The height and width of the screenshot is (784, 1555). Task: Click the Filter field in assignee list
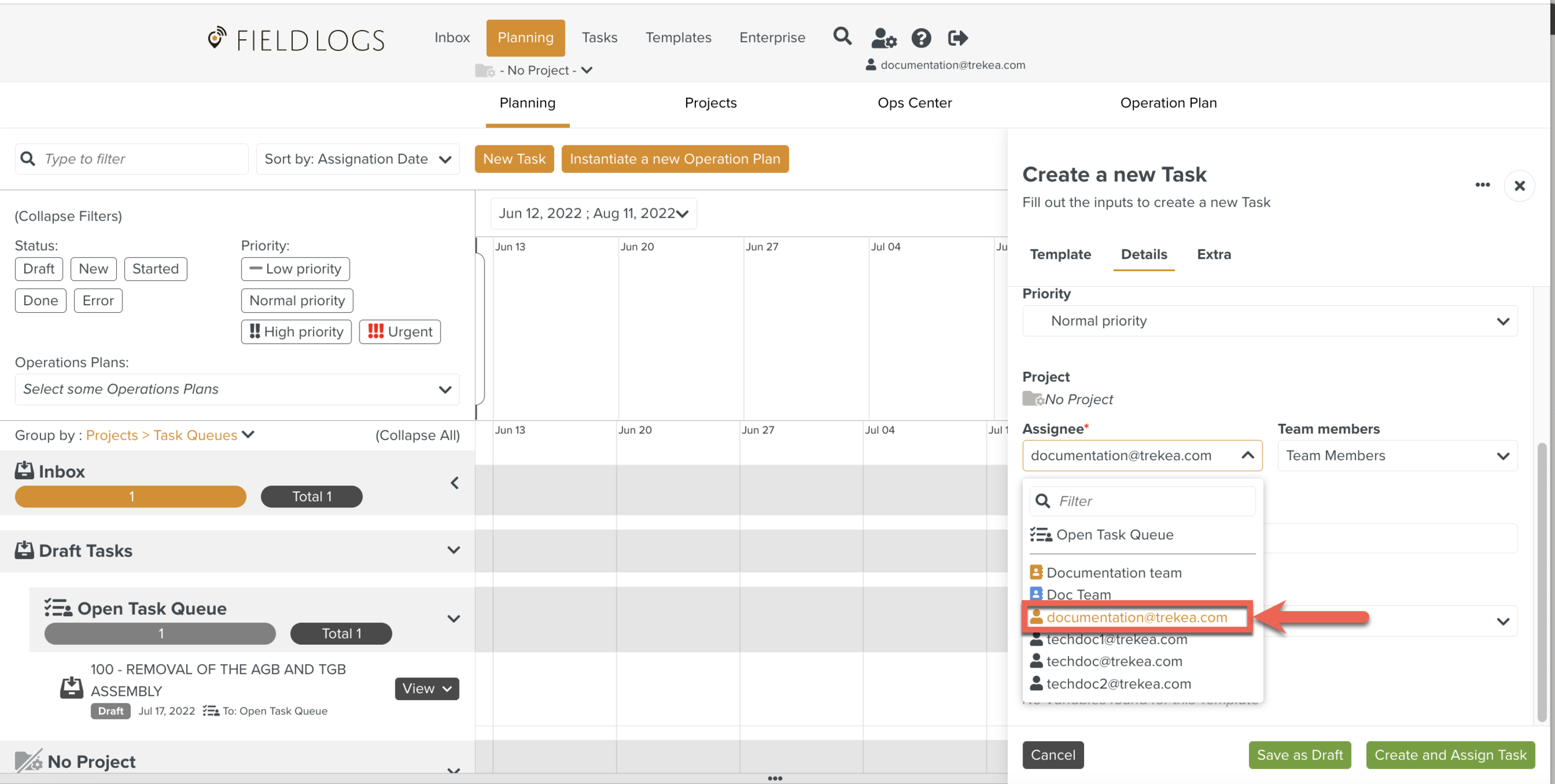point(1142,501)
